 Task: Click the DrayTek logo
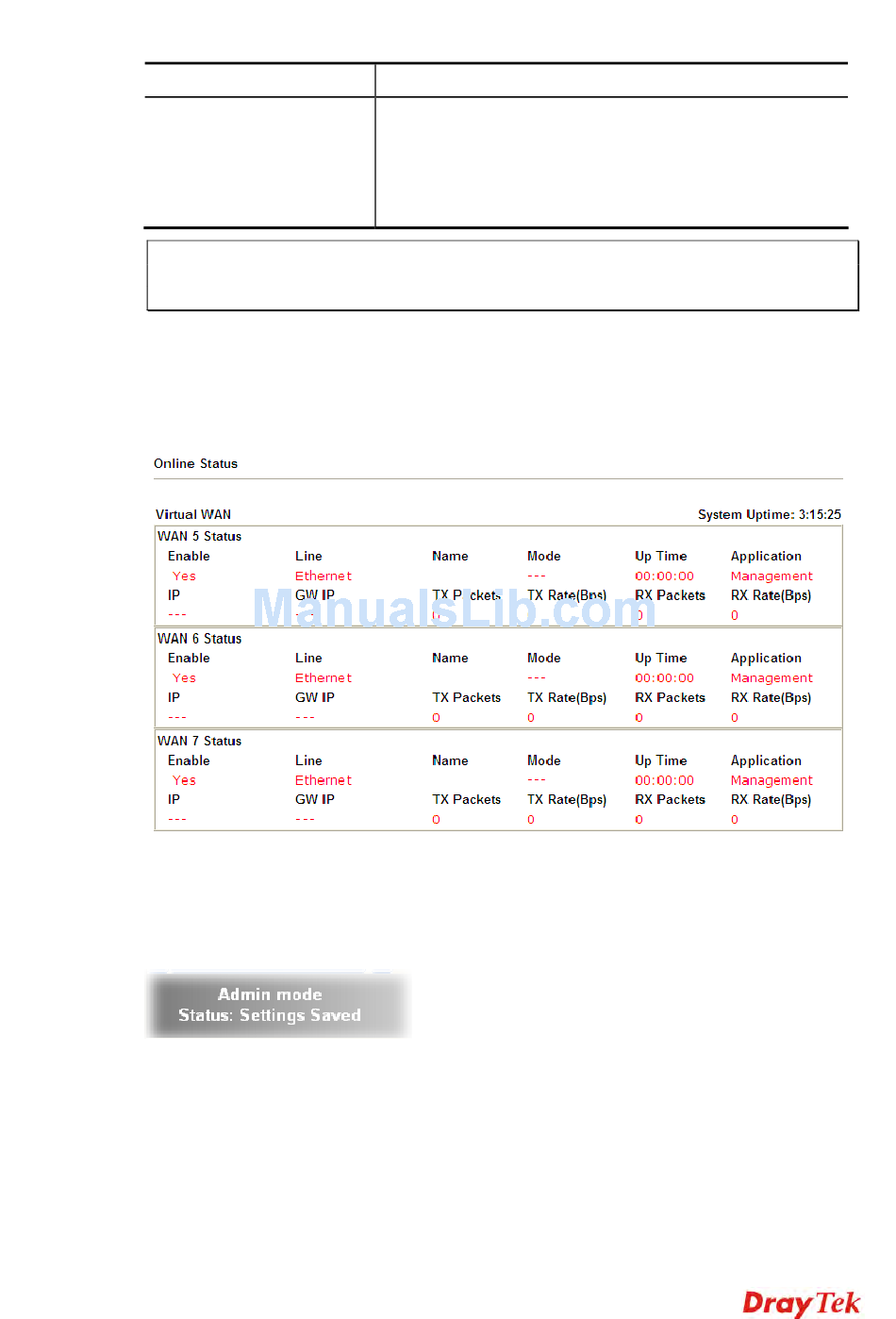click(x=802, y=1303)
